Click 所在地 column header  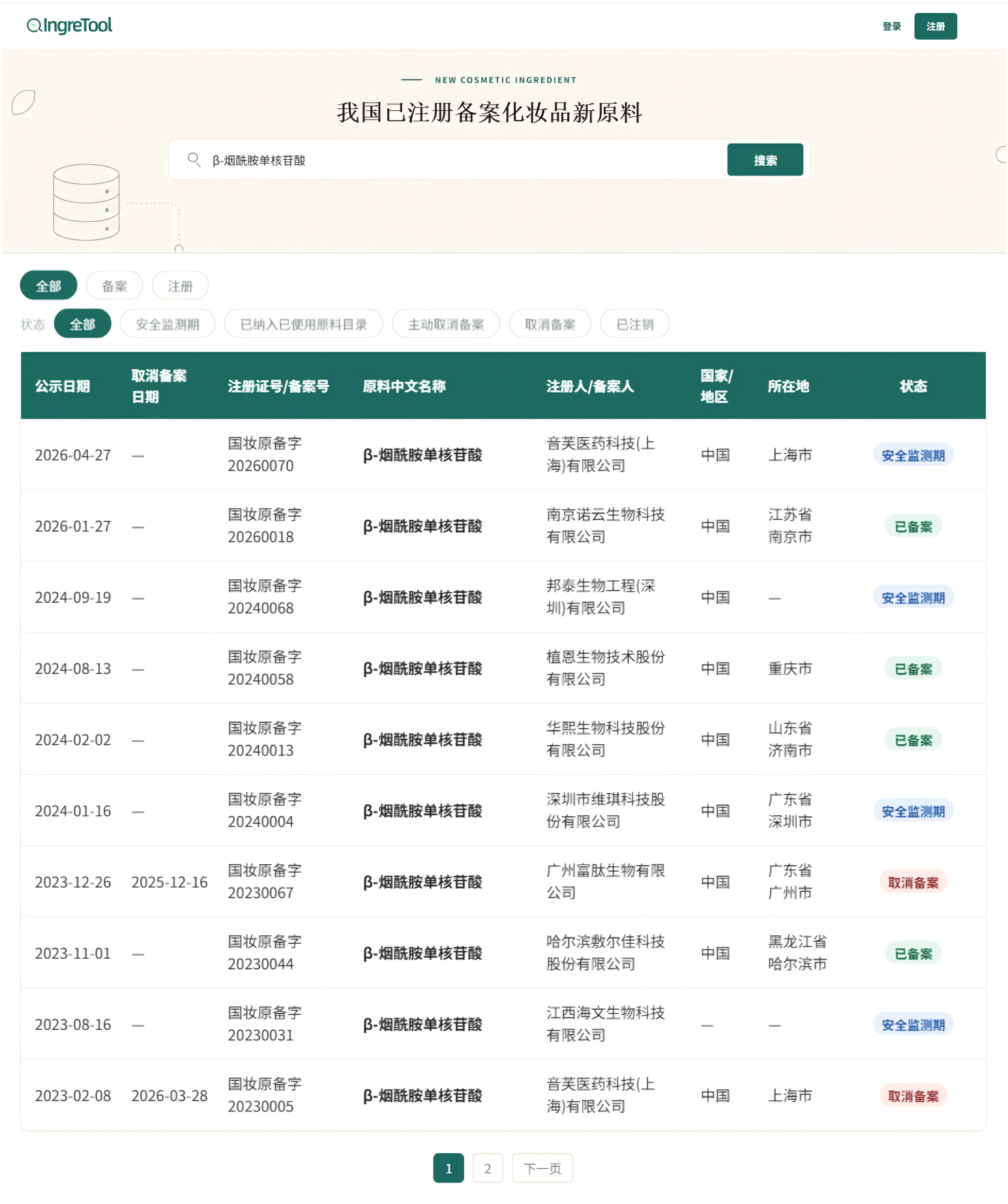(788, 386)
